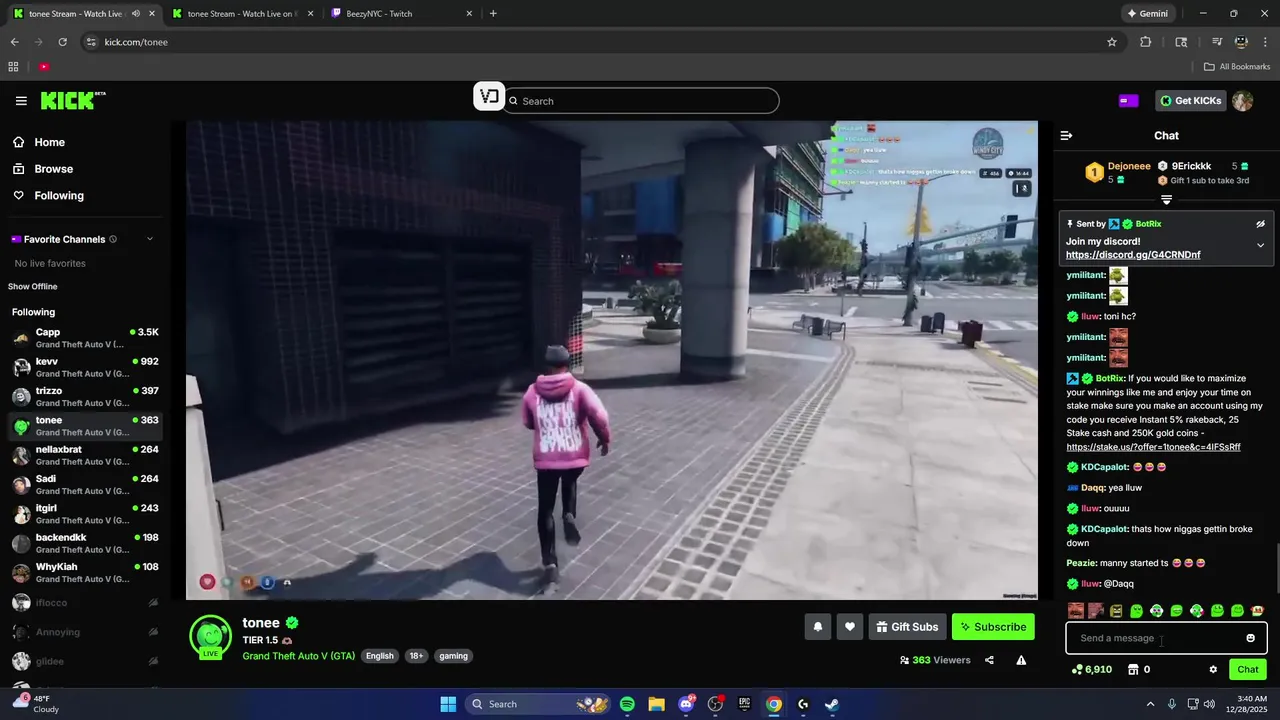Share the stream via share icon
Image resolution: width=1280 pixels, height=720 pixels.
click(x=989, y=660)
